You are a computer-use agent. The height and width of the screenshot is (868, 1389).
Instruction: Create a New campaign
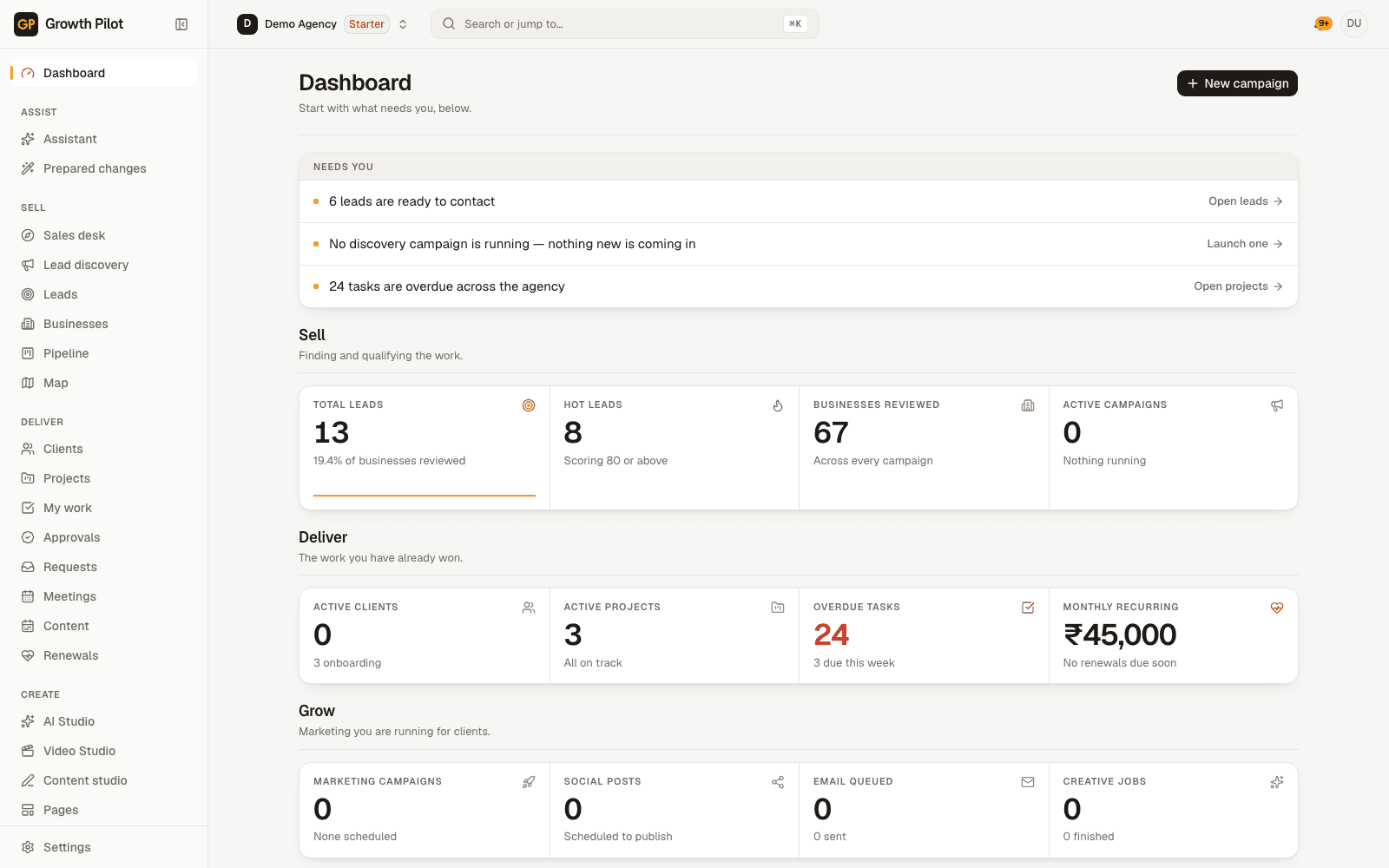click(x=1237, y=83)
